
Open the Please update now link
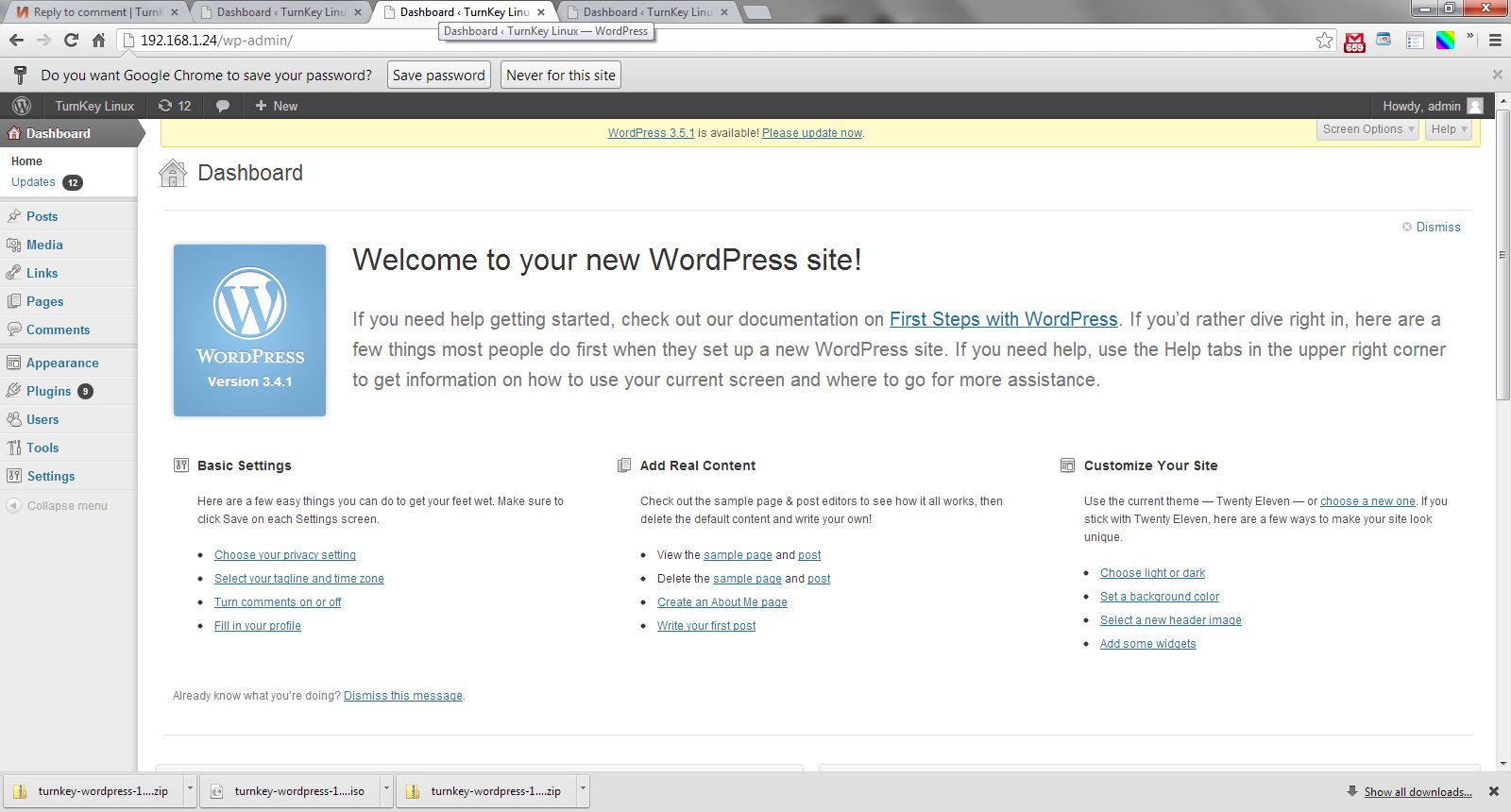pyautogui.click(x=812, y=133)
